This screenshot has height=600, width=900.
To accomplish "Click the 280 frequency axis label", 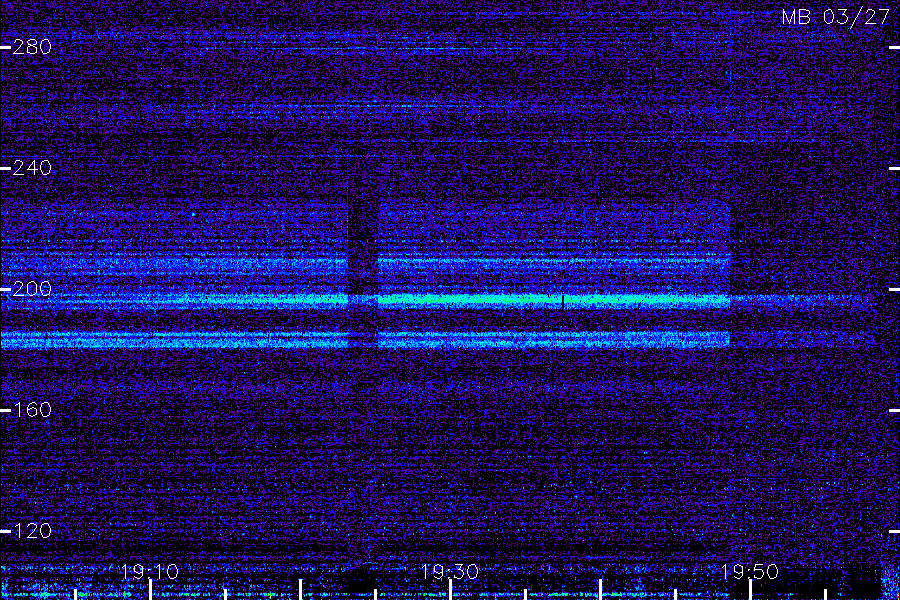I will (x=32, y=47).
